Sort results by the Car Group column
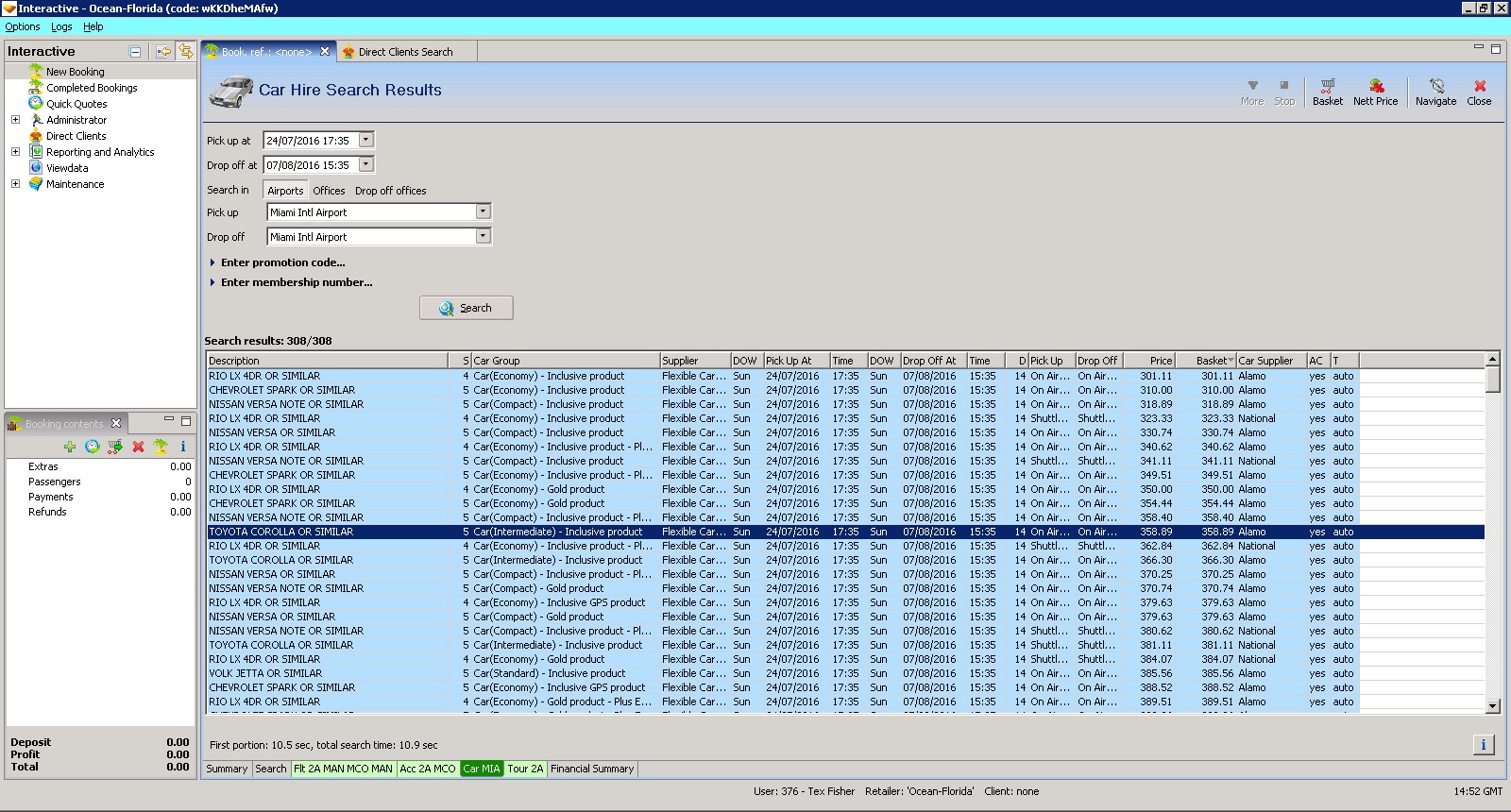The height and width of the screenshot is (812, 1511). click(566, 361)
